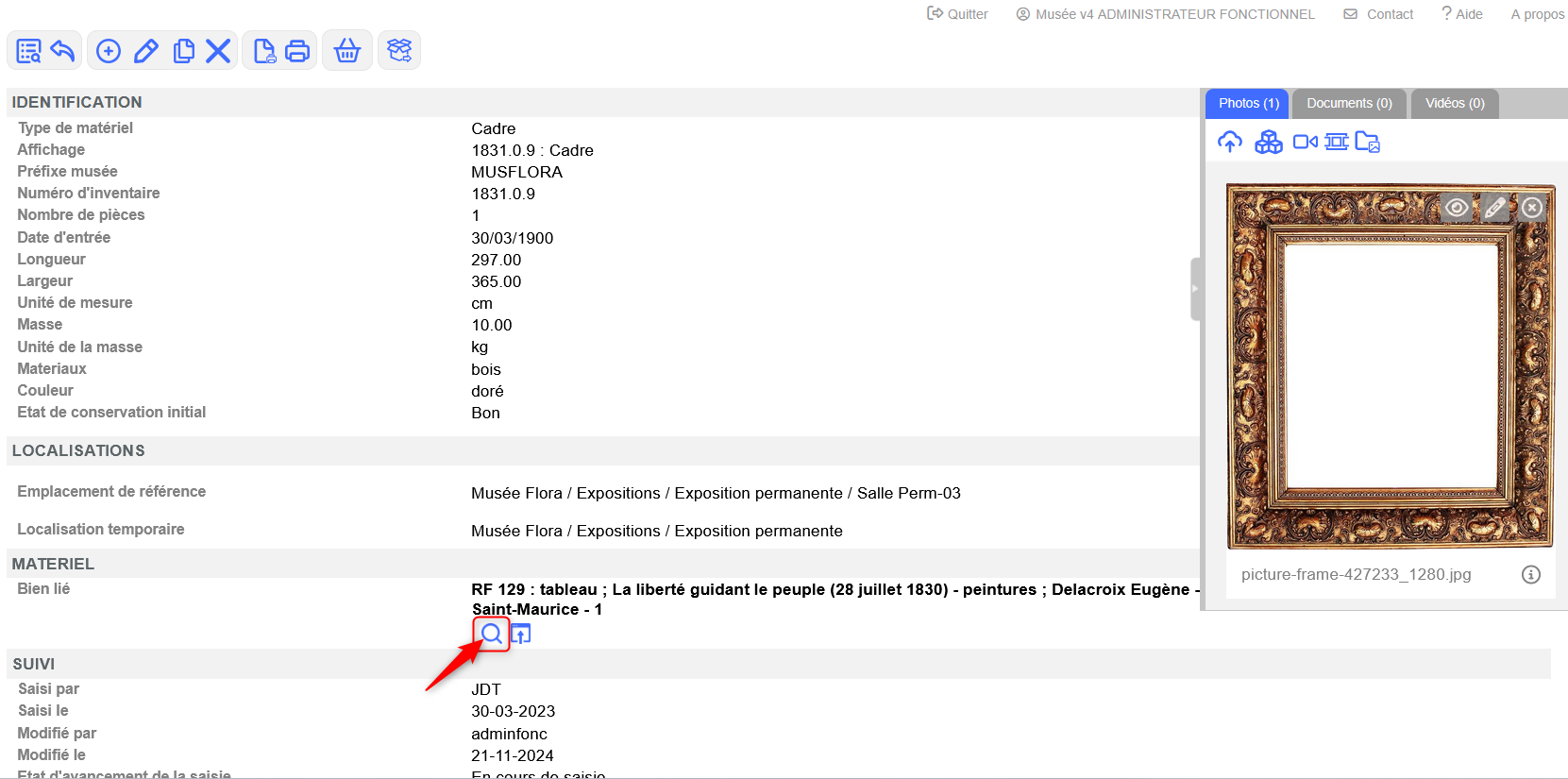Duplicate the record with the copy icon

pos(183,51)
